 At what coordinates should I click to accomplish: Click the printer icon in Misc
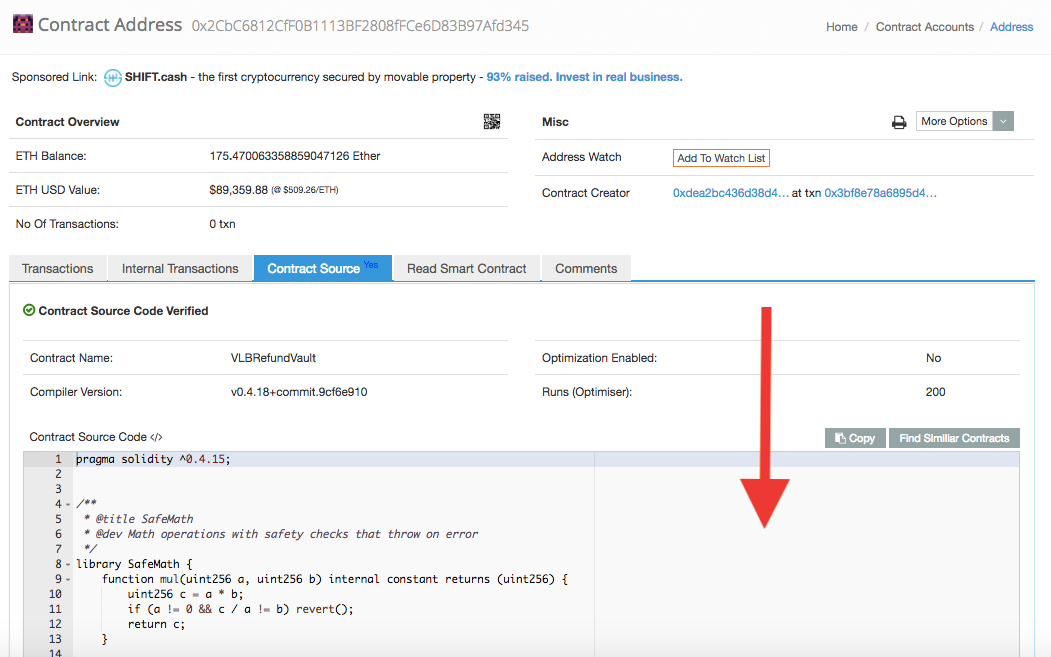(x=899, y=122)
